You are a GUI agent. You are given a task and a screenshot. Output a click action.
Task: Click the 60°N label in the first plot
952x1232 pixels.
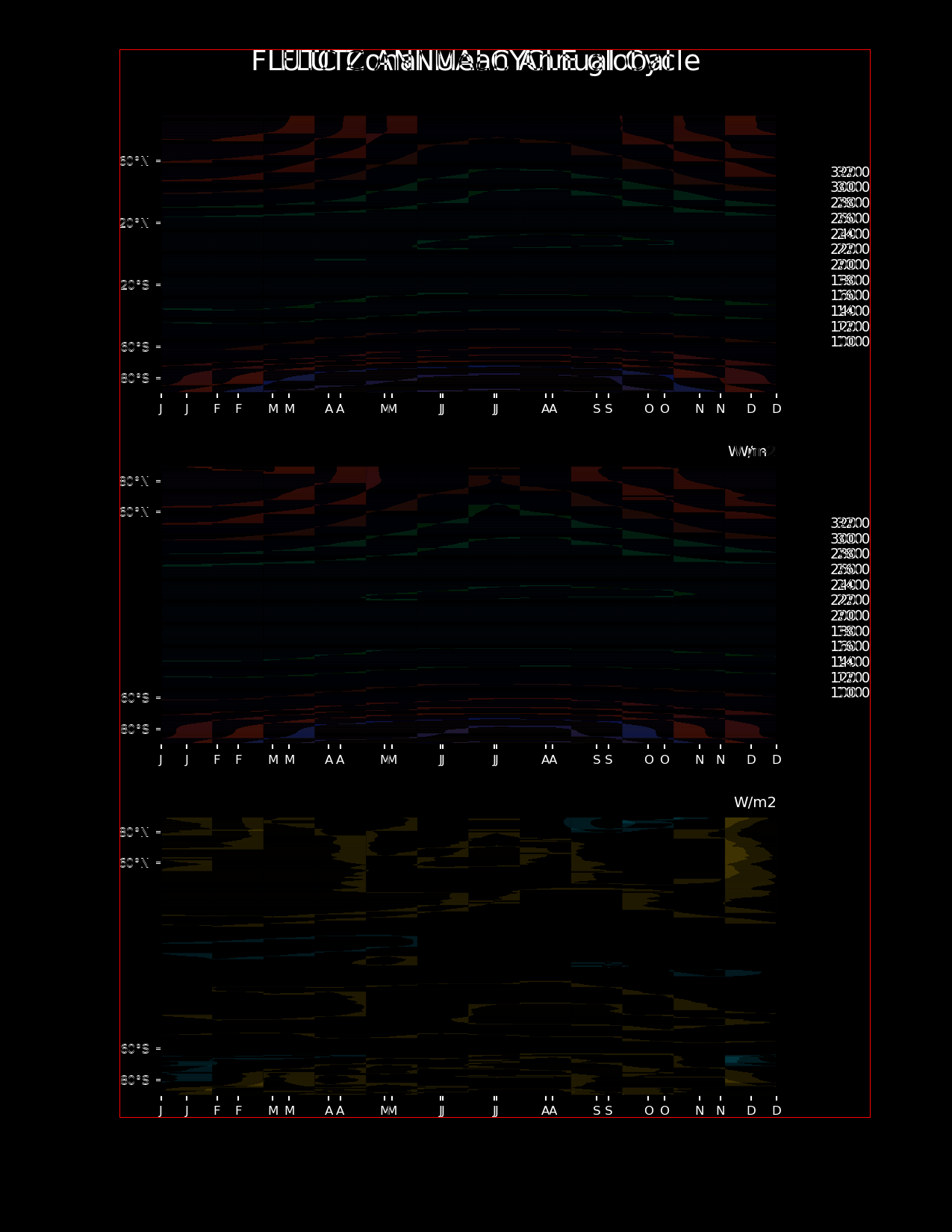coord(134,161)
